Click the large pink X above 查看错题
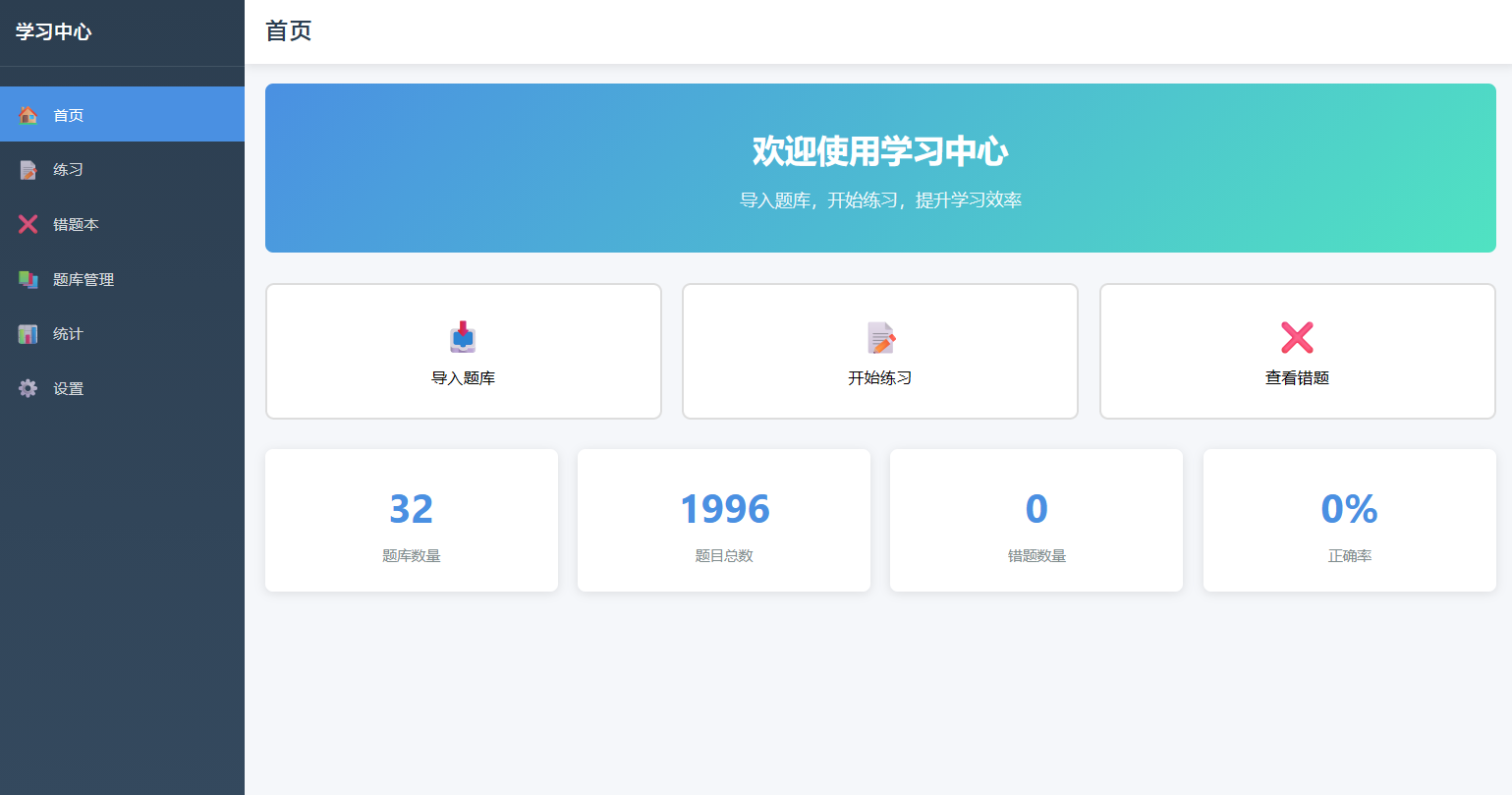1512x795 pixels. coord(1297,337)
